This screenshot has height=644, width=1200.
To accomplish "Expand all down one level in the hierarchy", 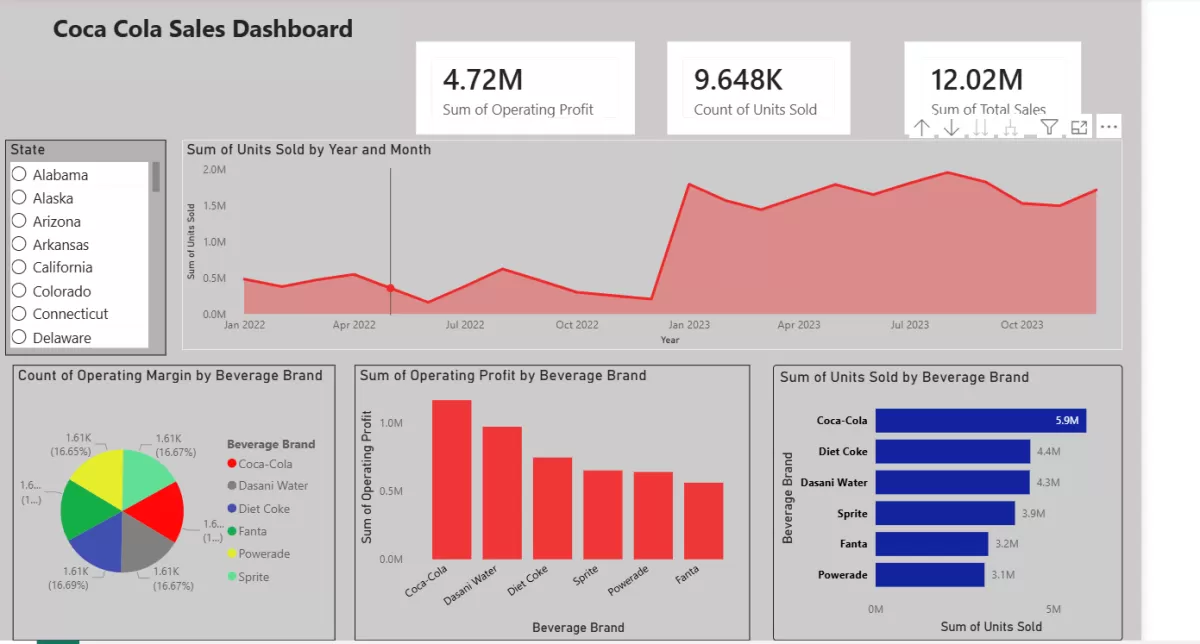I will (x=1011, y=127).
